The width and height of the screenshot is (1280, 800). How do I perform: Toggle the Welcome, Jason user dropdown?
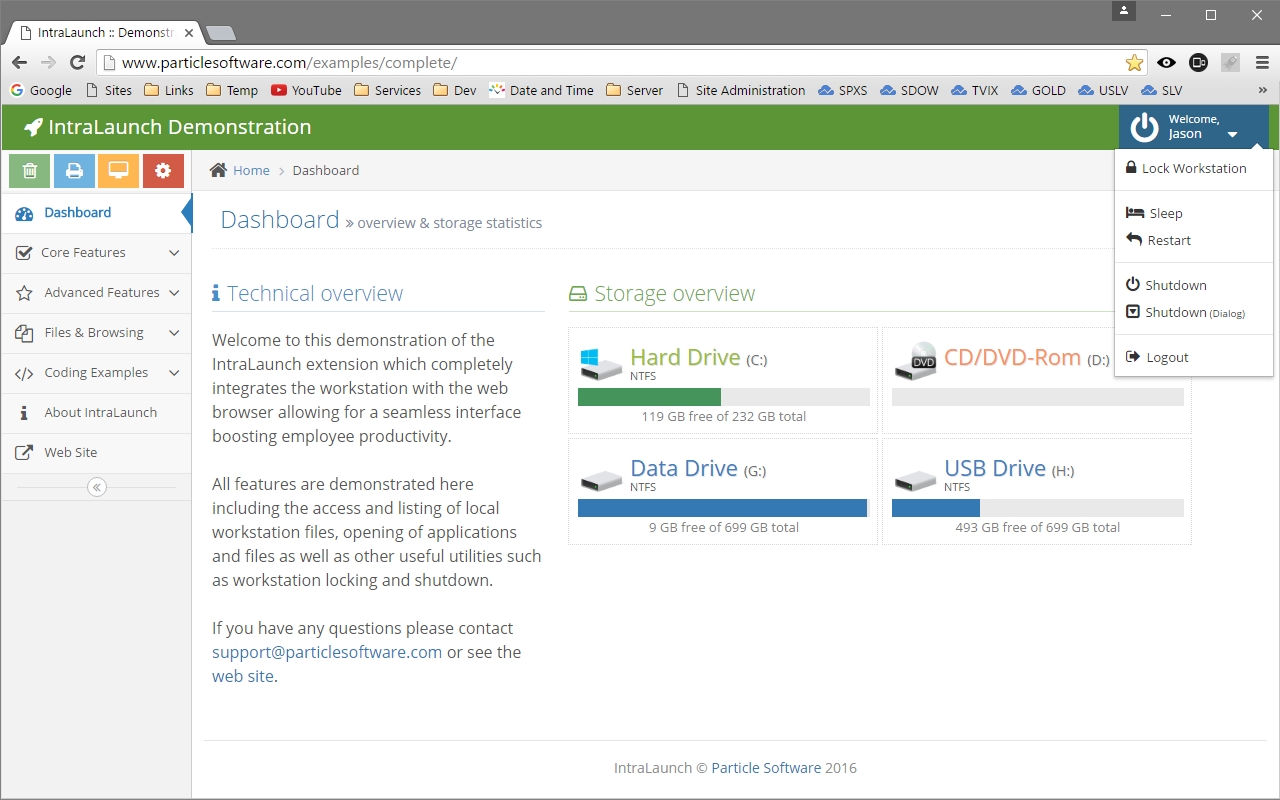tap(1194, 127)
